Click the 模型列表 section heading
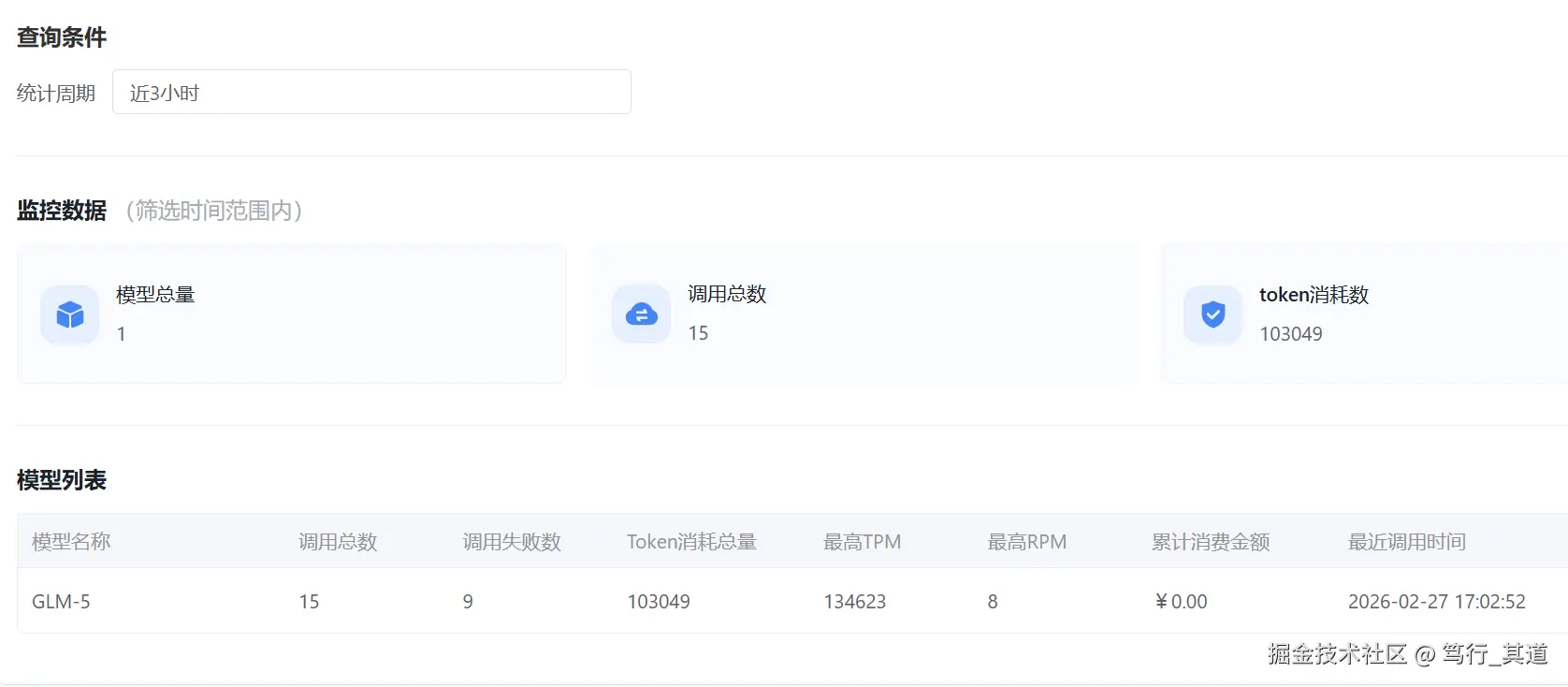 [x=62, y=480]
